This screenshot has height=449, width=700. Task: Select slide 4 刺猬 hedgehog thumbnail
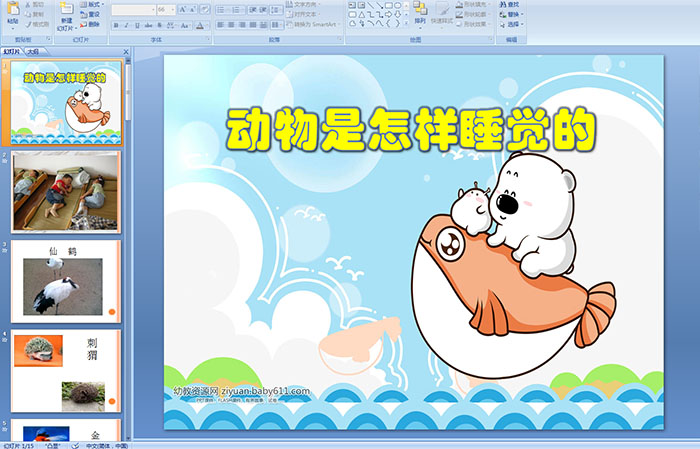[x=66, y=370]
